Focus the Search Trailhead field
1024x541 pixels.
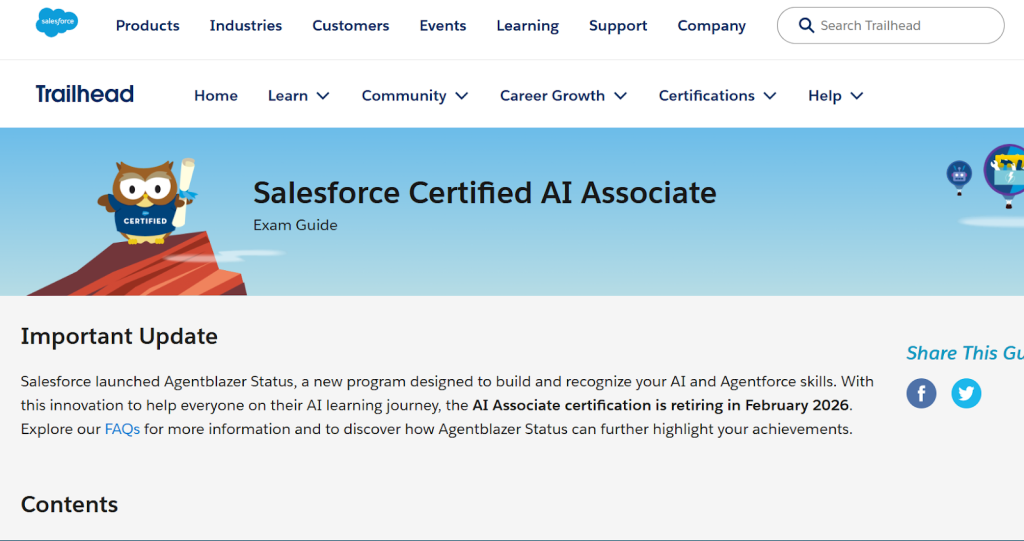coord(890,25)
